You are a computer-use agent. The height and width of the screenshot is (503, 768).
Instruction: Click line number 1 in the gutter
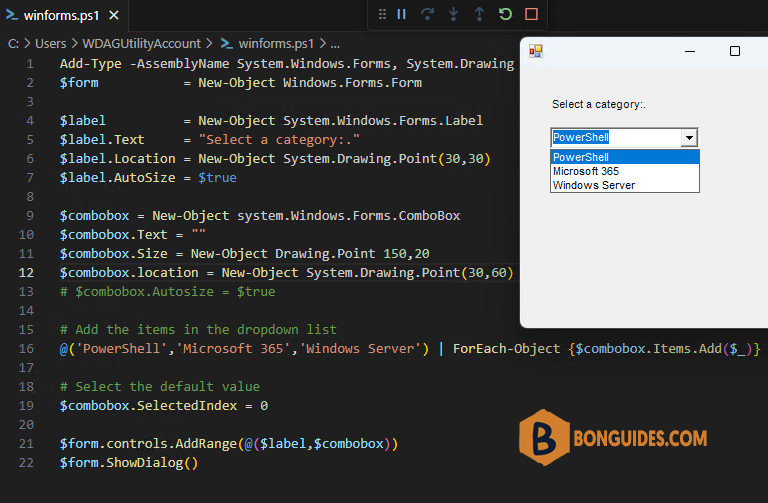click(x=30, y=64)
